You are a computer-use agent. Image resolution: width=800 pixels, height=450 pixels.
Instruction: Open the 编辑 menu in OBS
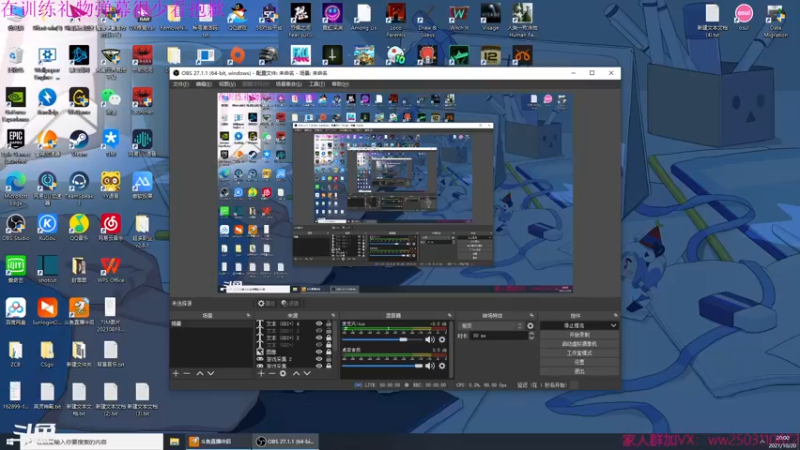pos(204,84)
